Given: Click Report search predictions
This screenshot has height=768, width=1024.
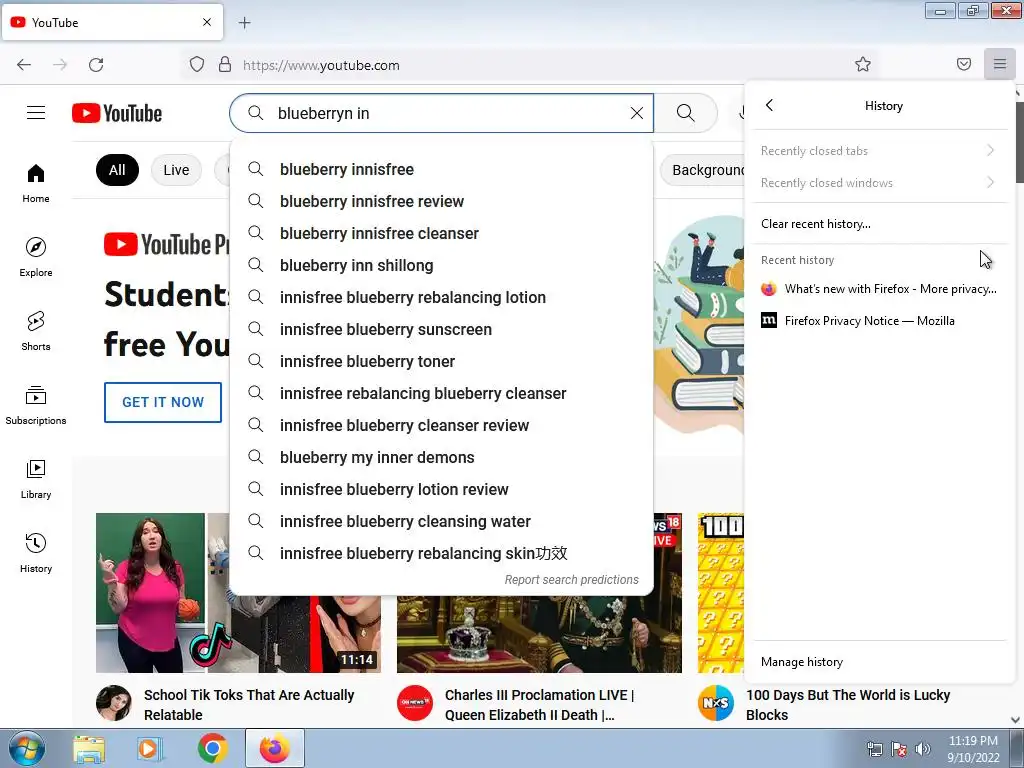Looking at the screenshot, I should pyautogui.click(x=571, y=579).
